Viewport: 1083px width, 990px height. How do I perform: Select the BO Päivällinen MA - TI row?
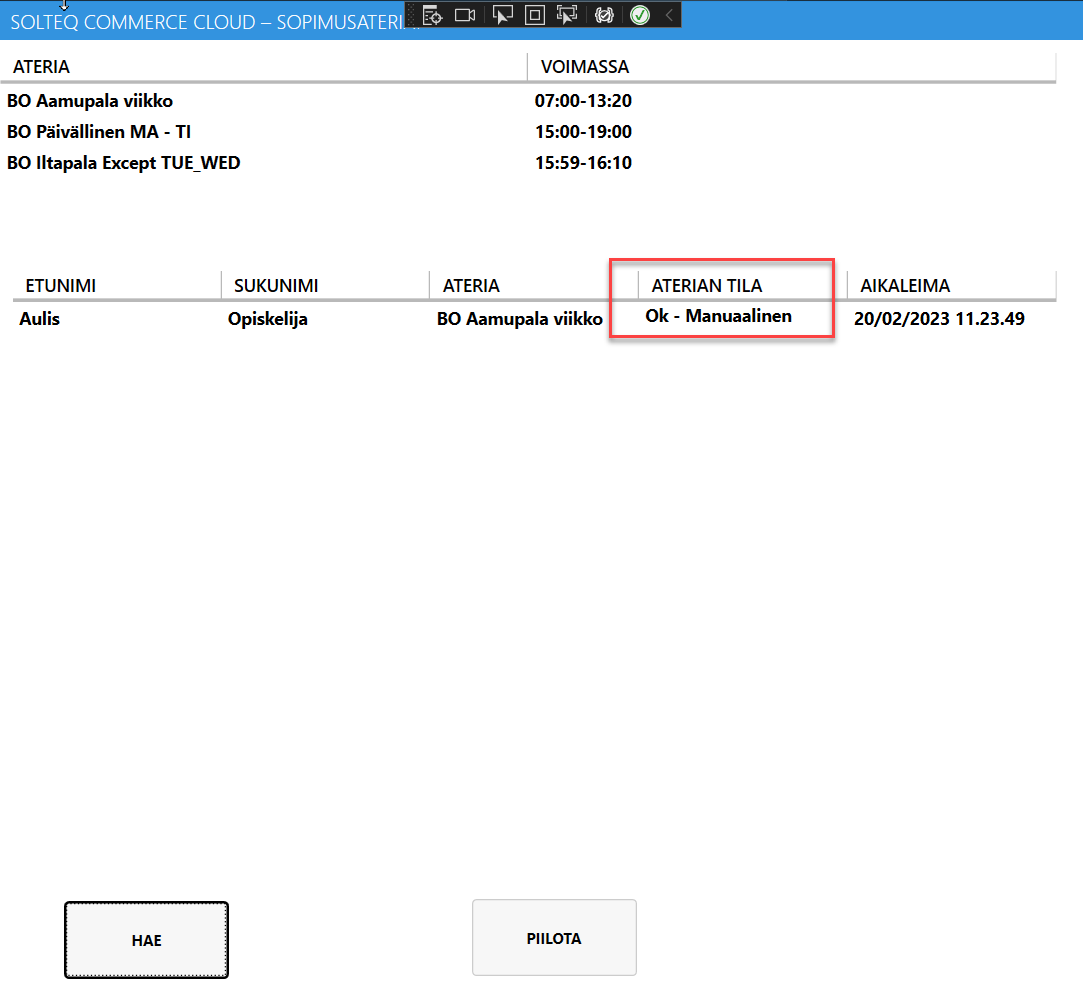click(98, 132)
